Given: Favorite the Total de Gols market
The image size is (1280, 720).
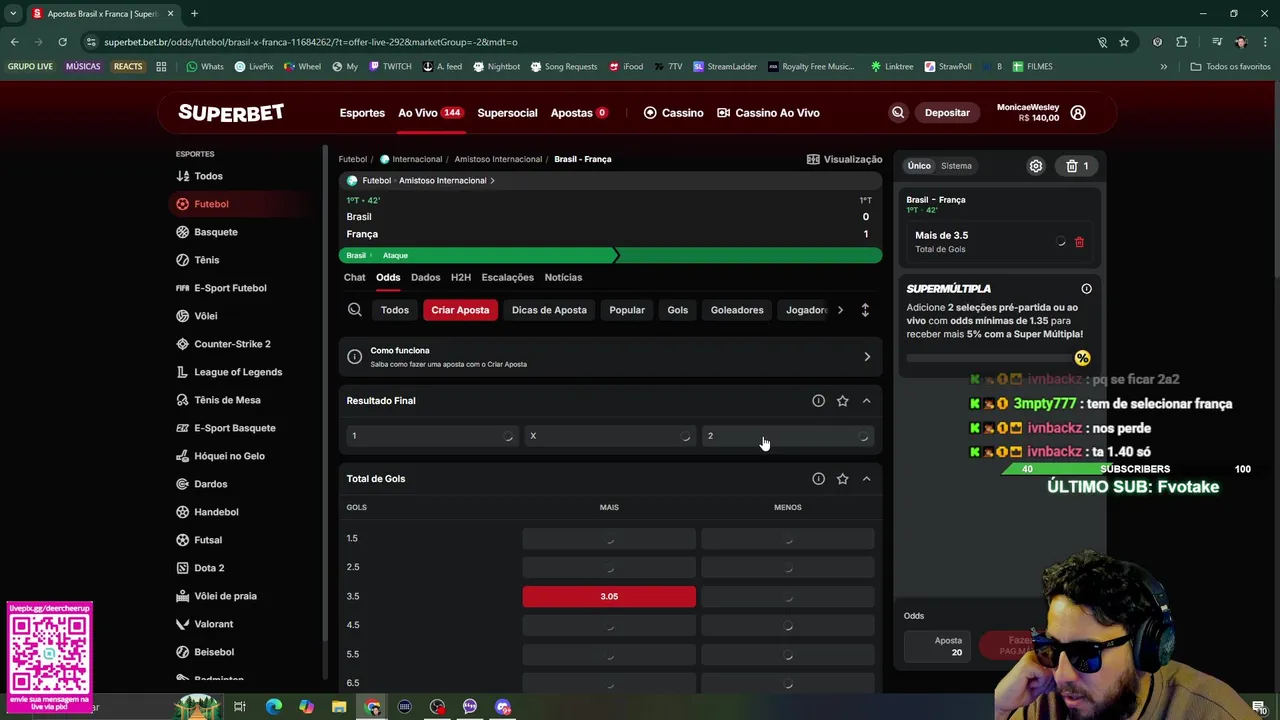Looking at the screenshot, I should tap(842, 479).
